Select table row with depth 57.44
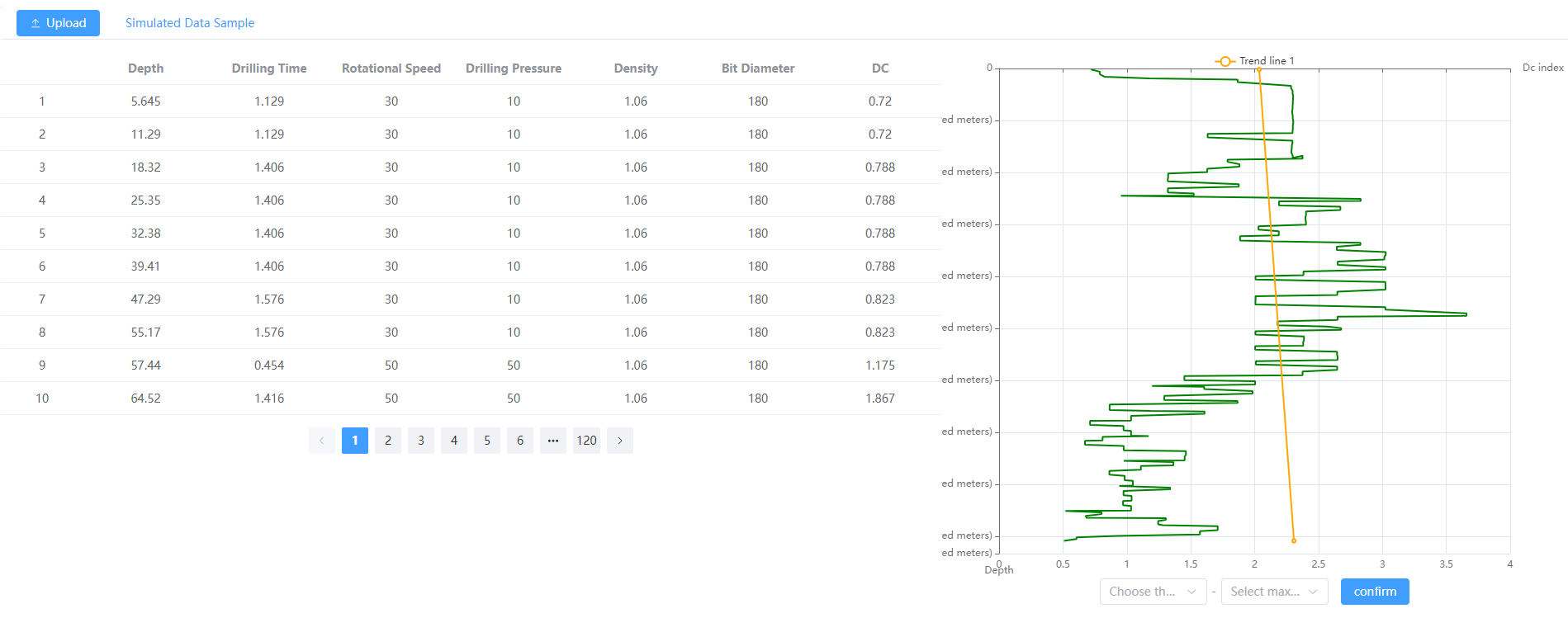Image resolution: width=1568 pixels, height=618 pixels. [145, 366]
